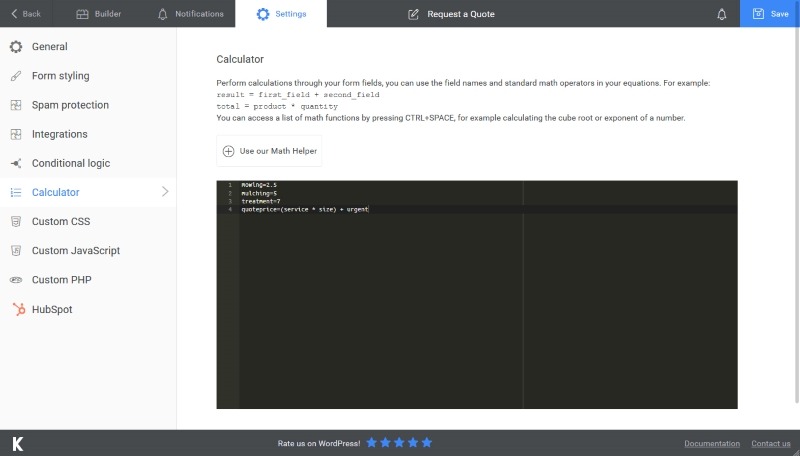The width and height of the screenshot is (800, 456).
Task: Click the Kali Forms logo in footer
Action: 17,443
